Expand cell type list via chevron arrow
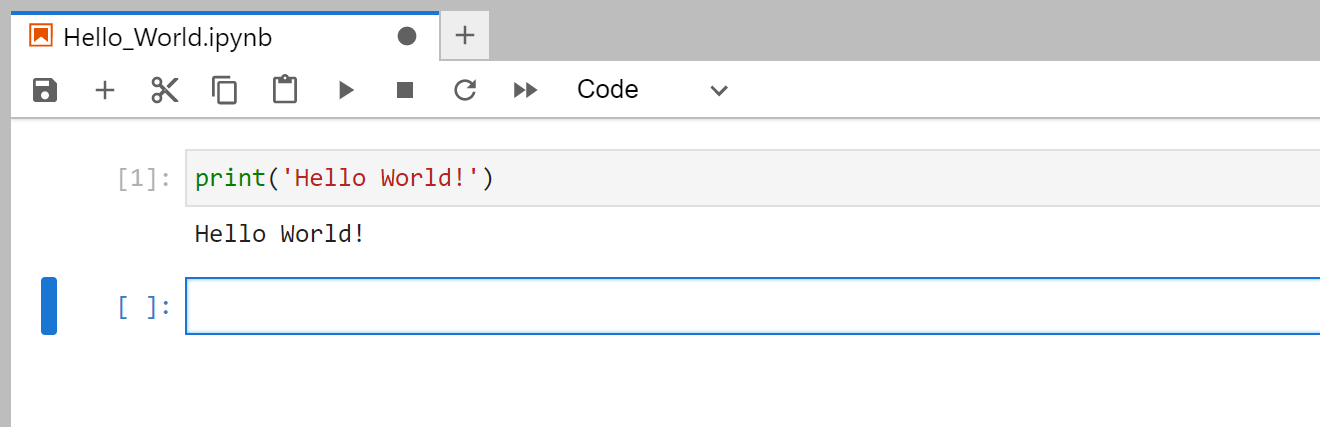 click(718, 91)
